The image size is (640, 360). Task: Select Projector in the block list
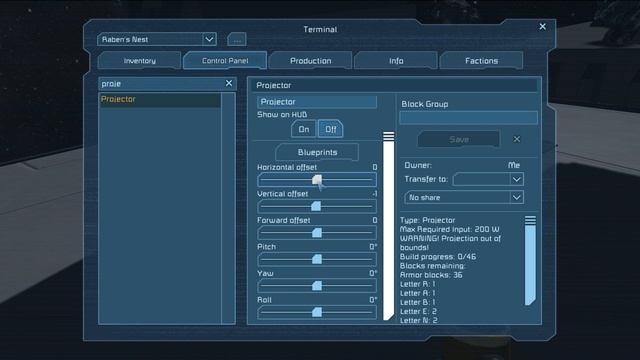point(160,99)
